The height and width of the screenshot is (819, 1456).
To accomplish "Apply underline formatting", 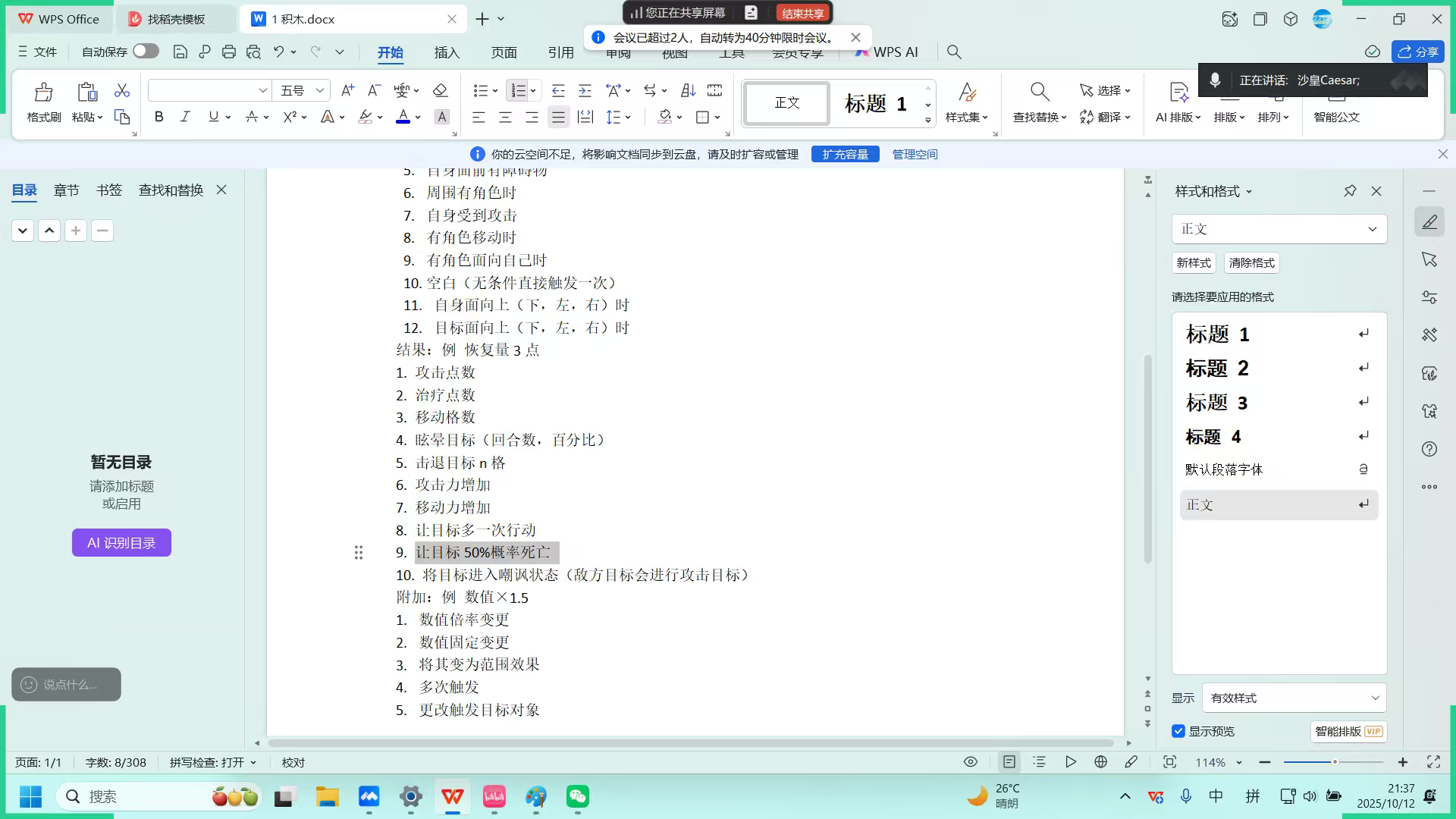I will tap(213, 117).
